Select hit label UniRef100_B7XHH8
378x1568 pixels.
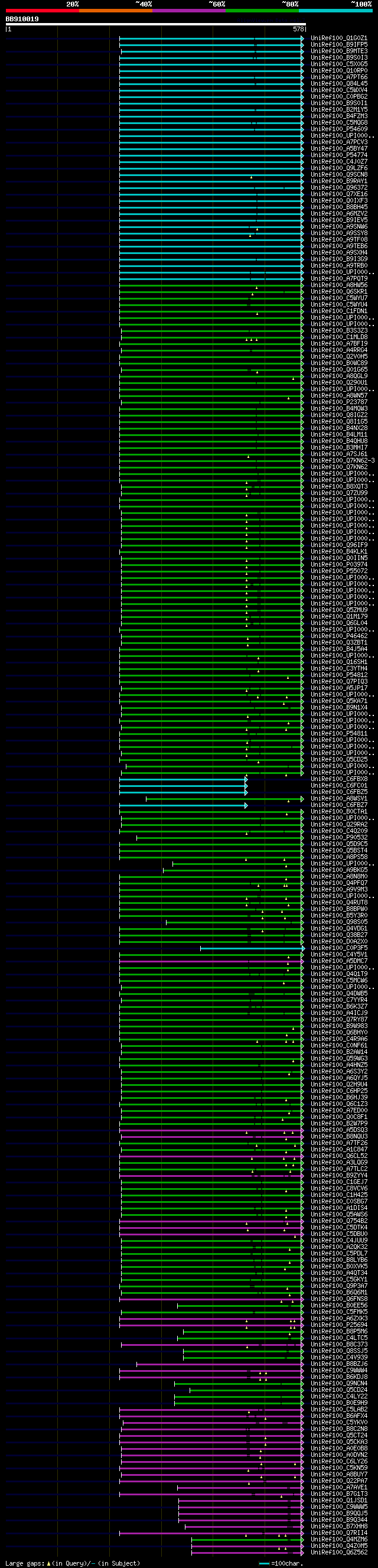pyautogui.click(x=339, y=1525)
